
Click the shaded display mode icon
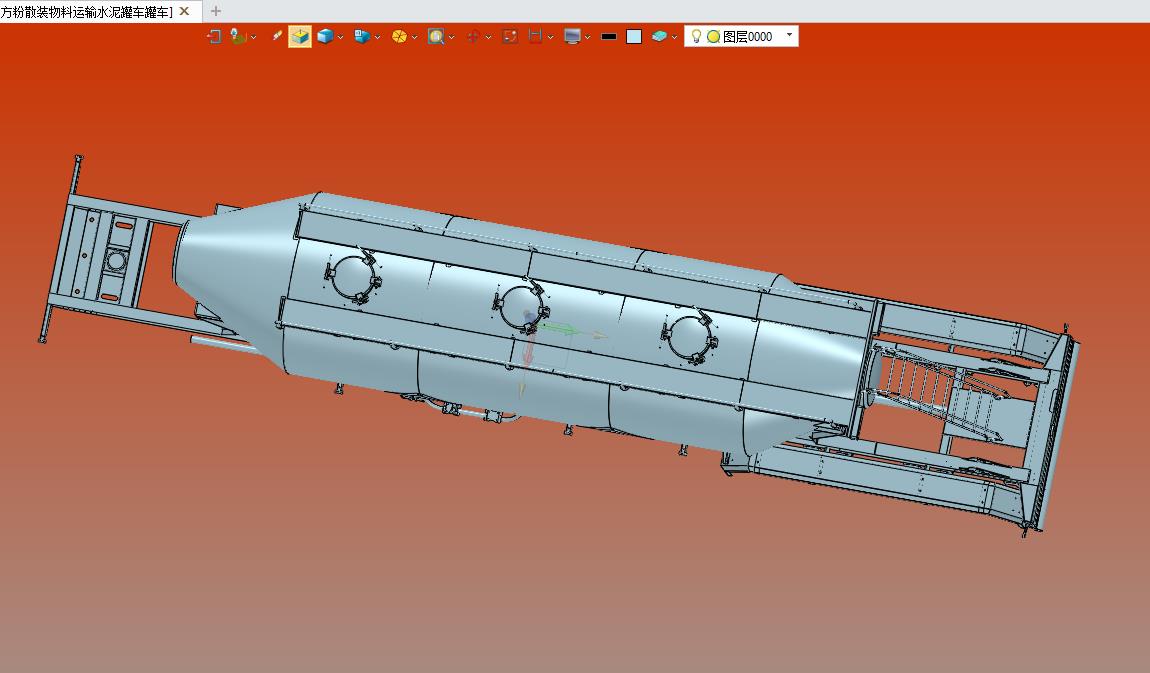[x=362, y=36]
